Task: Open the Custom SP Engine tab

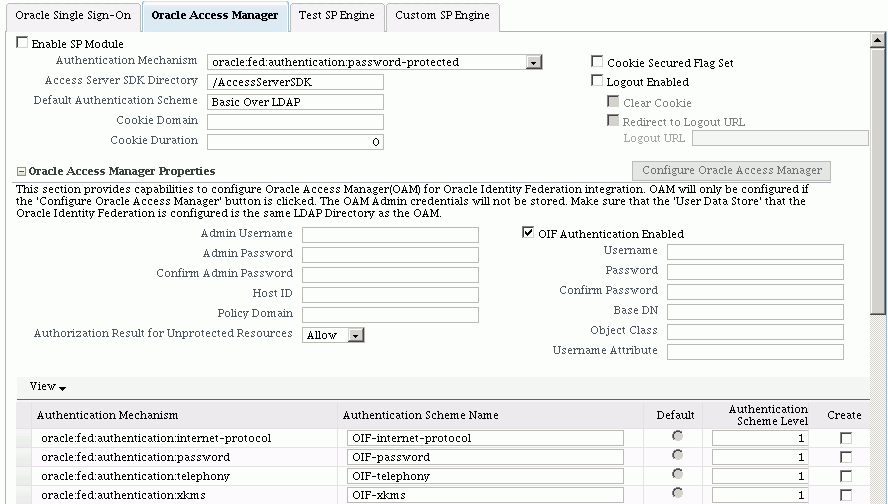Action: [442, 16]
